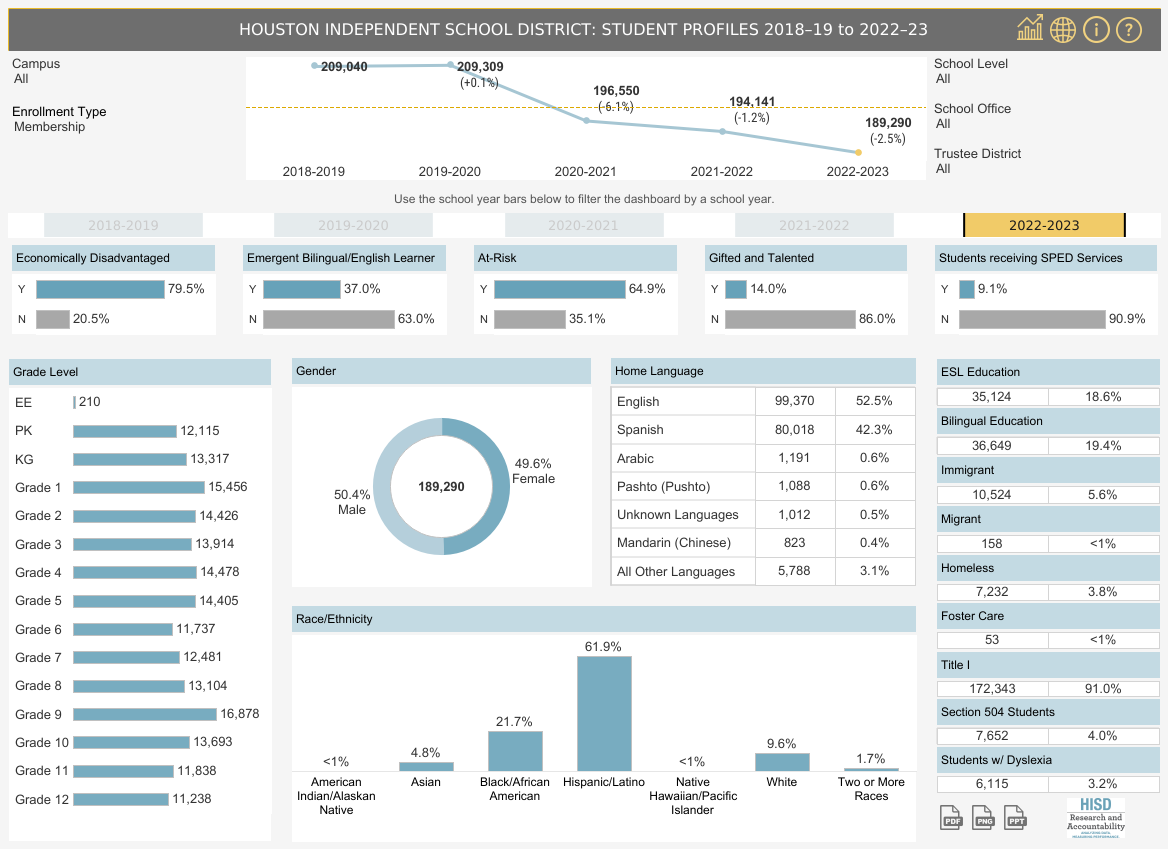Click the Homeless count 7,232
Screen dimensions: 1168x849
coord(992,592)
